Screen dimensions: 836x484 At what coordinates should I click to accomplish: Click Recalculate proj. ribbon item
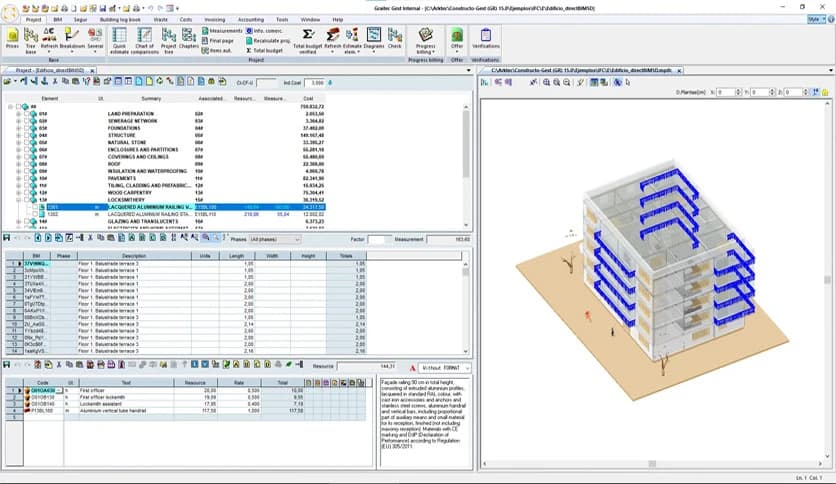[268, 41]
